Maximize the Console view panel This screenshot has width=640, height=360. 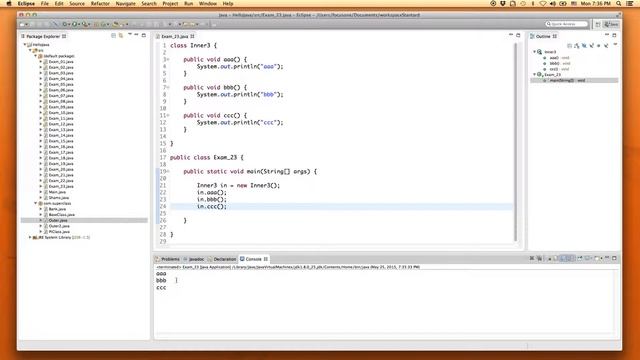[x=614, y=258]
